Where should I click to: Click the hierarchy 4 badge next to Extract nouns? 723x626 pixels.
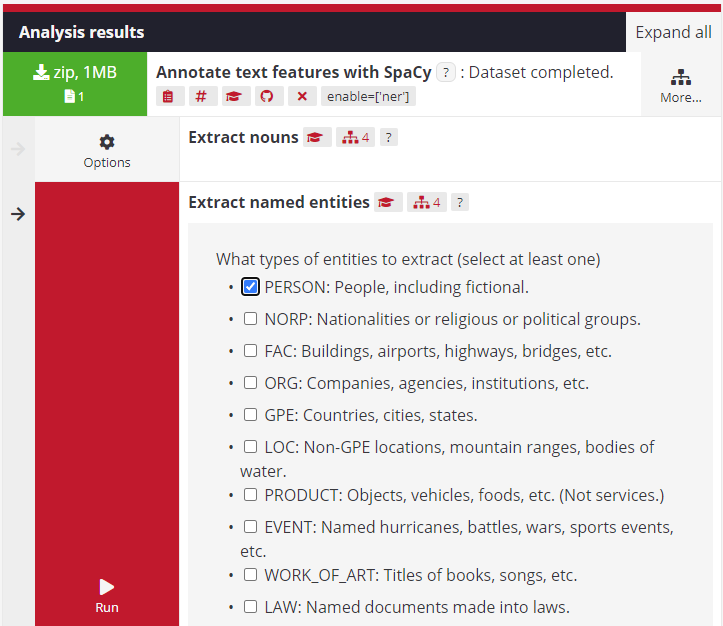click(x=355, y=138)
